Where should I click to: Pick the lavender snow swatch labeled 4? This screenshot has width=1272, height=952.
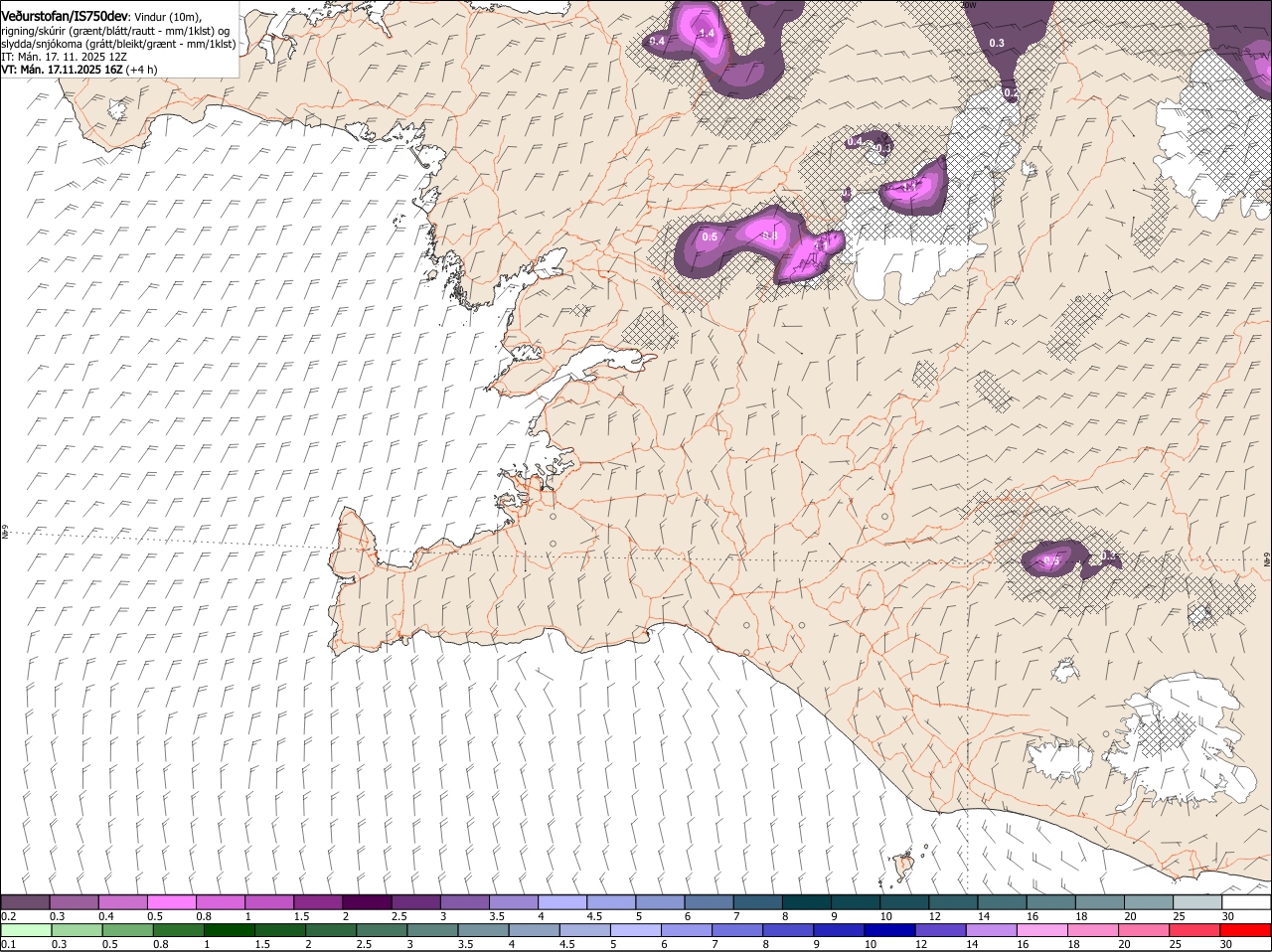click(x=560, y=901)
